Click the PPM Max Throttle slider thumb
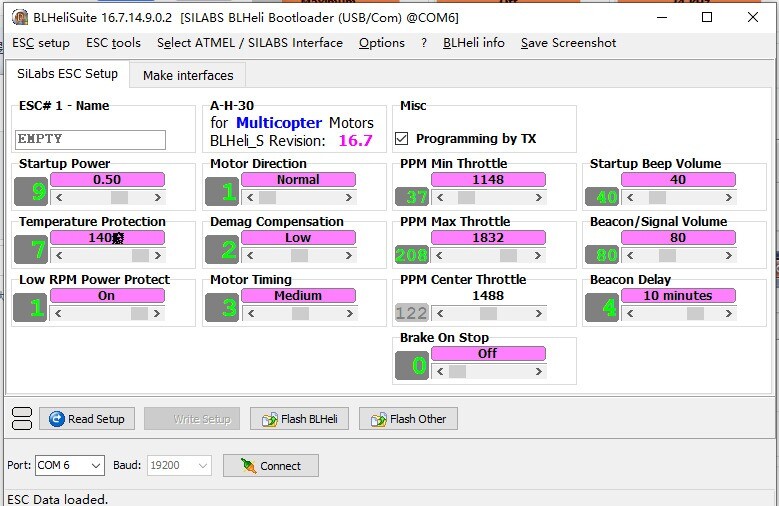 coord(508,255)
